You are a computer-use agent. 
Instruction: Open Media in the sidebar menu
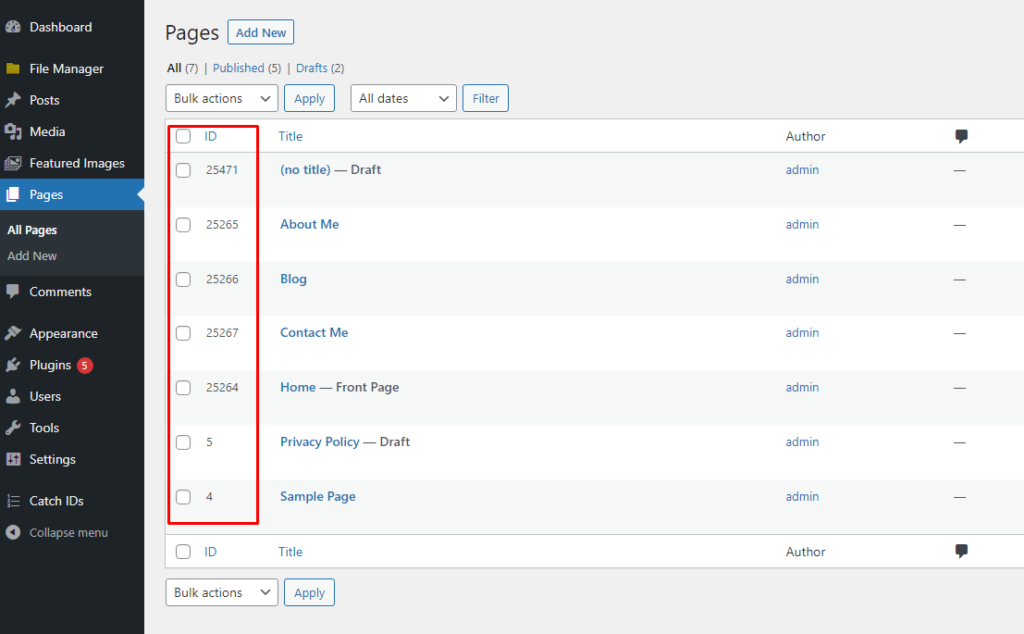pyautogui.click(x=47, y=131)
